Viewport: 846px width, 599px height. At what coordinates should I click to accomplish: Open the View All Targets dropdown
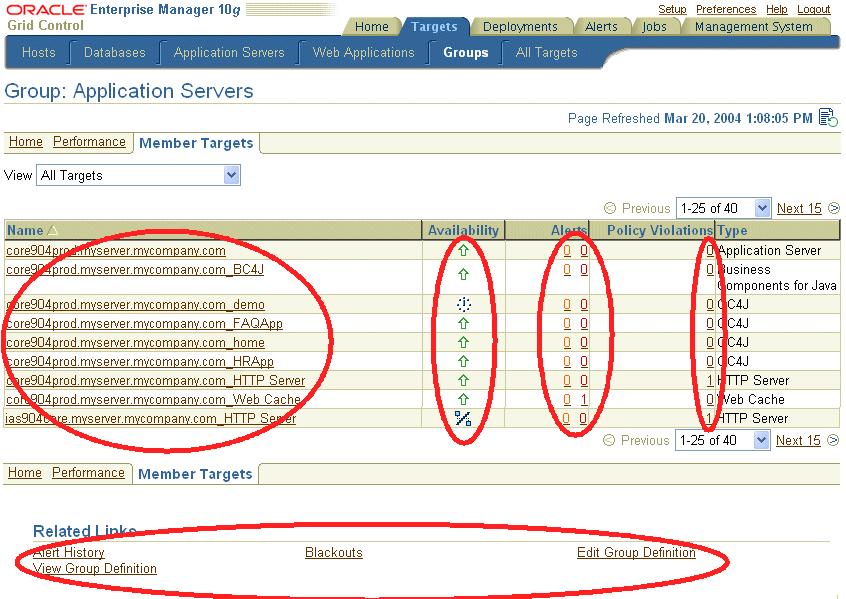click(138, 175)
